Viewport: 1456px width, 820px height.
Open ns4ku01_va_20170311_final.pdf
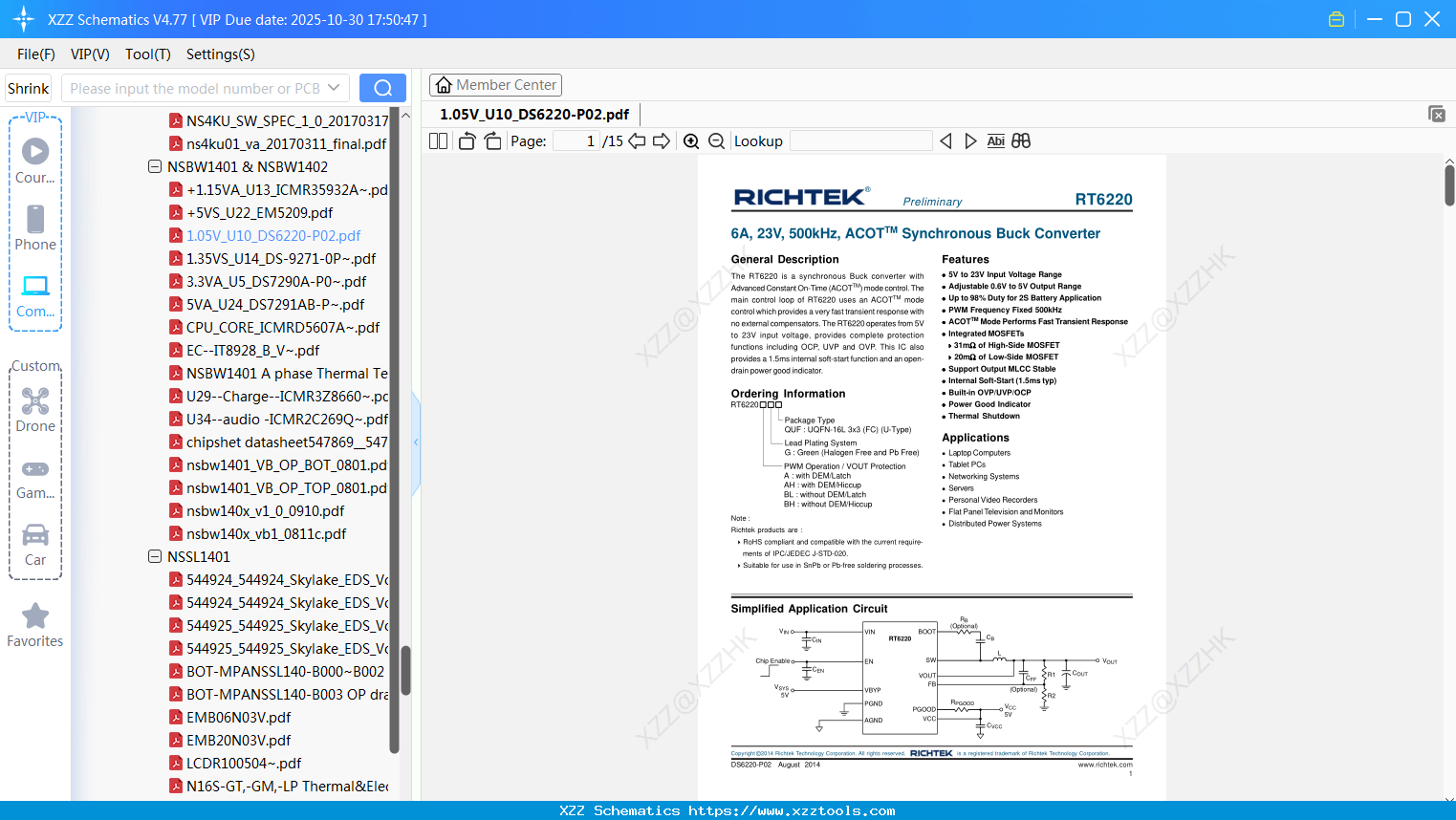[287, 143]
